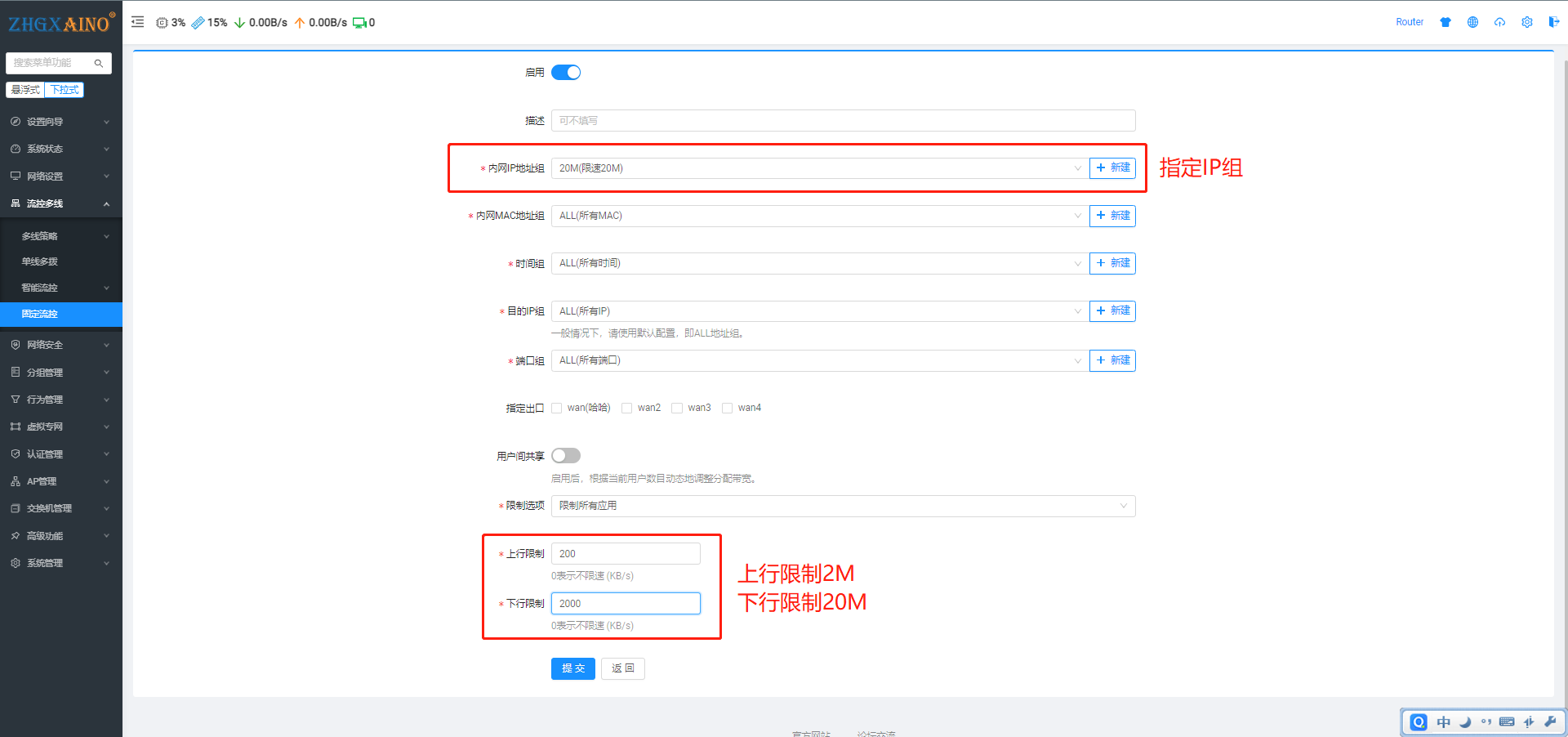Expand the 网络安全 sidebar section

(60, 345)
